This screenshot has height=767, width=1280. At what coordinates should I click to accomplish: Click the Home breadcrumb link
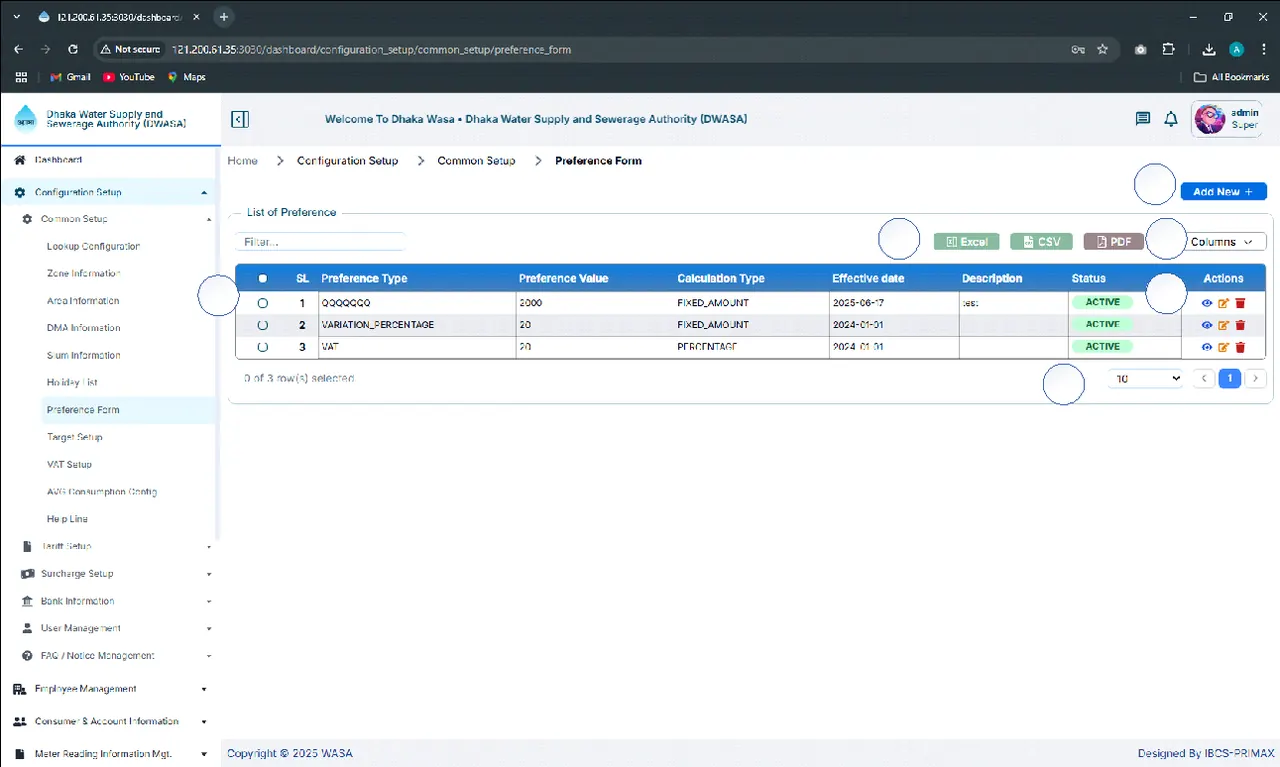pos(242,161)
